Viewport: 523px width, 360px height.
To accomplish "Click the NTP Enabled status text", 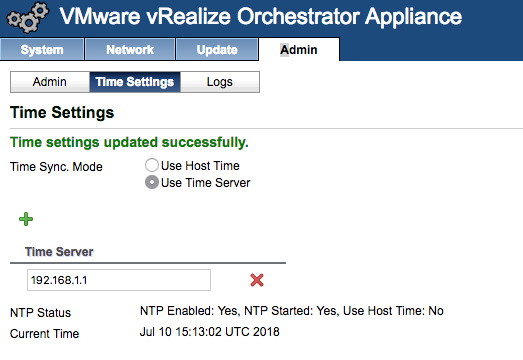I will tap(292, 311).
